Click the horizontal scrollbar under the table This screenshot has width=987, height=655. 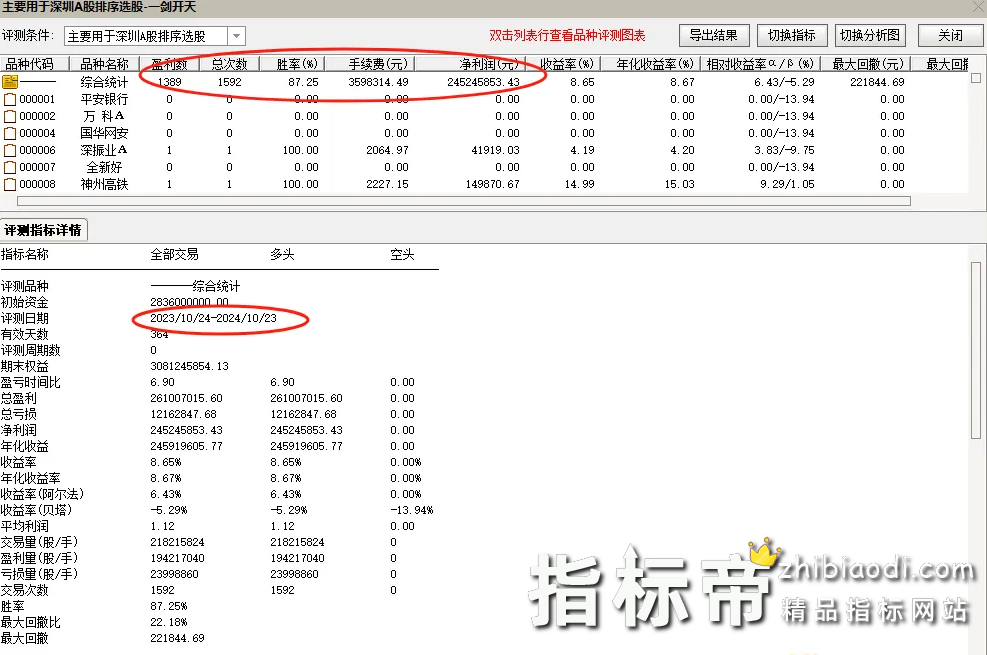(464, 201)
